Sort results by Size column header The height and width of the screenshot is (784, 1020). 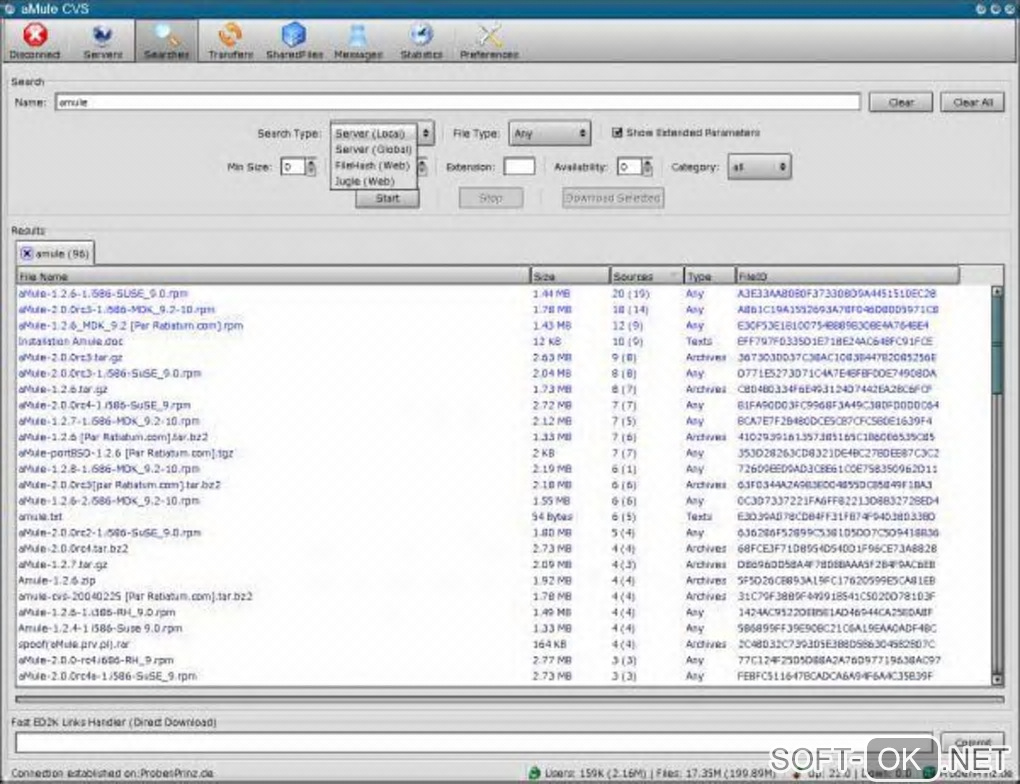click(570, 277)
